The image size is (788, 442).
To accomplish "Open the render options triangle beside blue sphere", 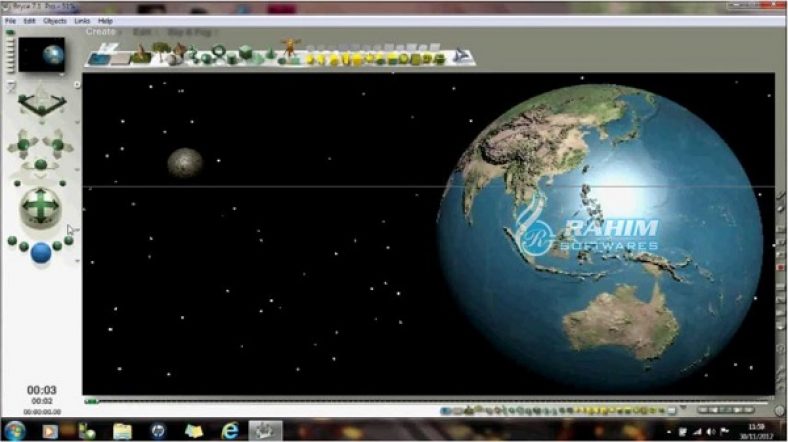I will point(77,261).
